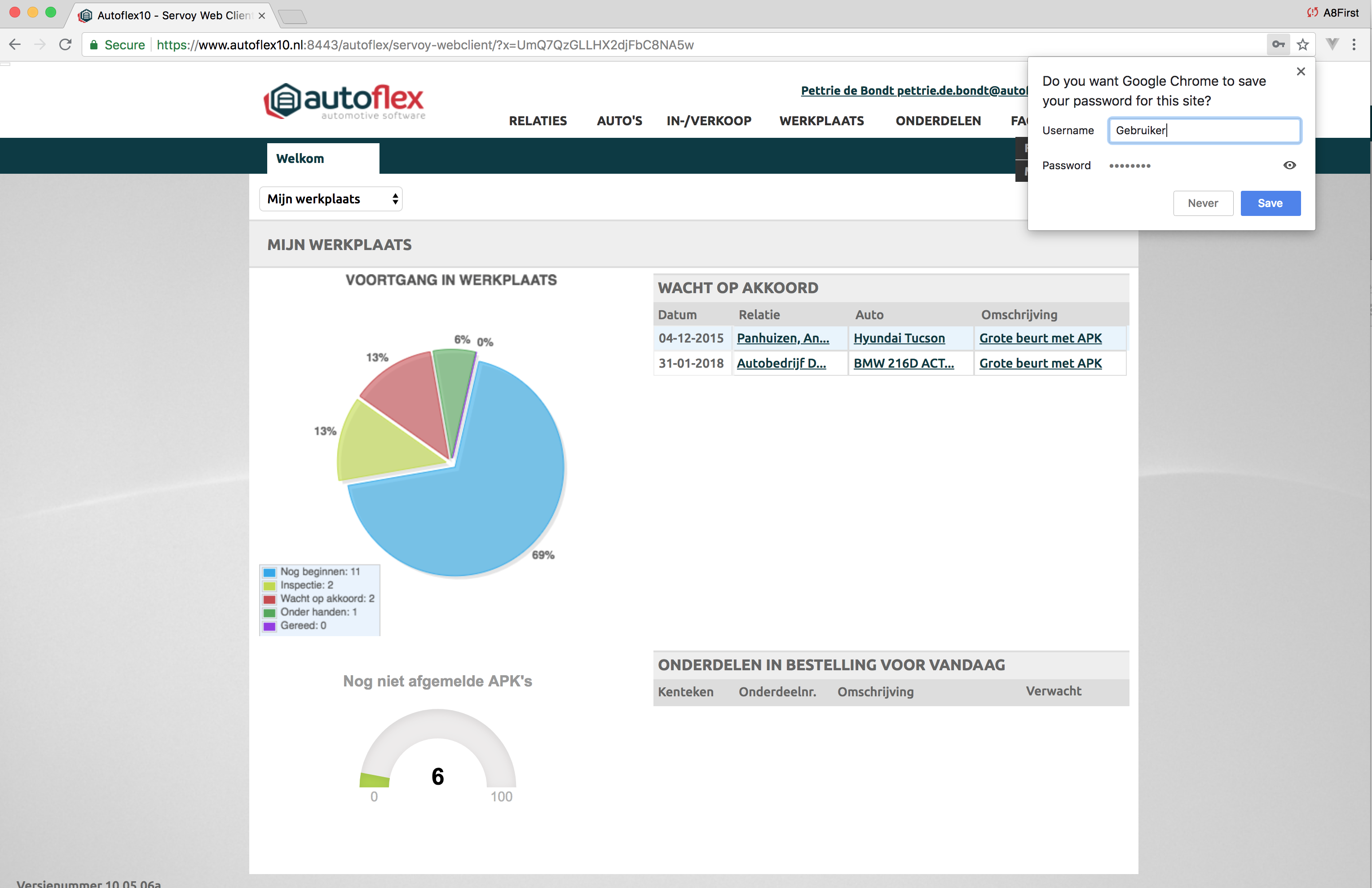The width and height of the screenshot is (1372, 888).
Task: Click the key password manager icon
Action: [x=1278, y=45]
